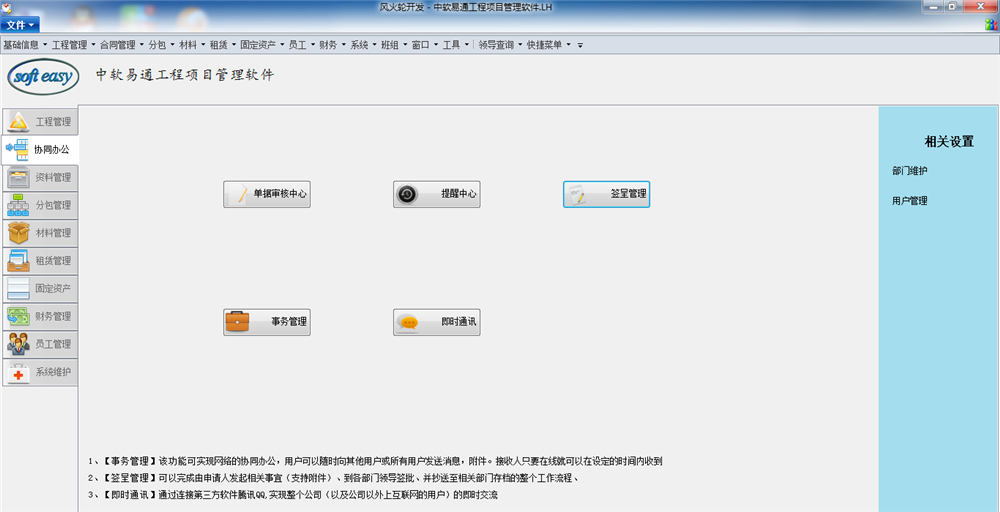Click the 中软易通工程项目管理软件 title text
The height and width of the screenshot is (512, 1000).
pyautogui.click(x=185, y=75)
